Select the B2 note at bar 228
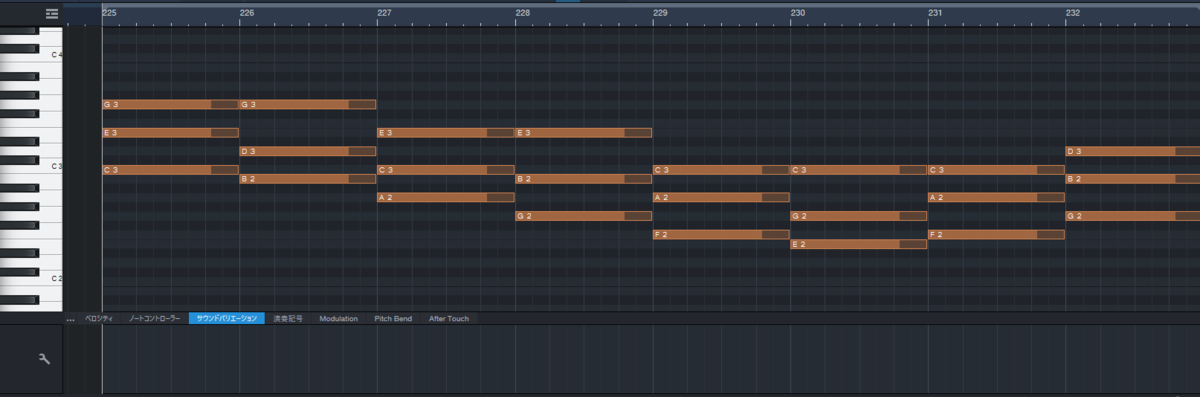 [x=583, y=179]
